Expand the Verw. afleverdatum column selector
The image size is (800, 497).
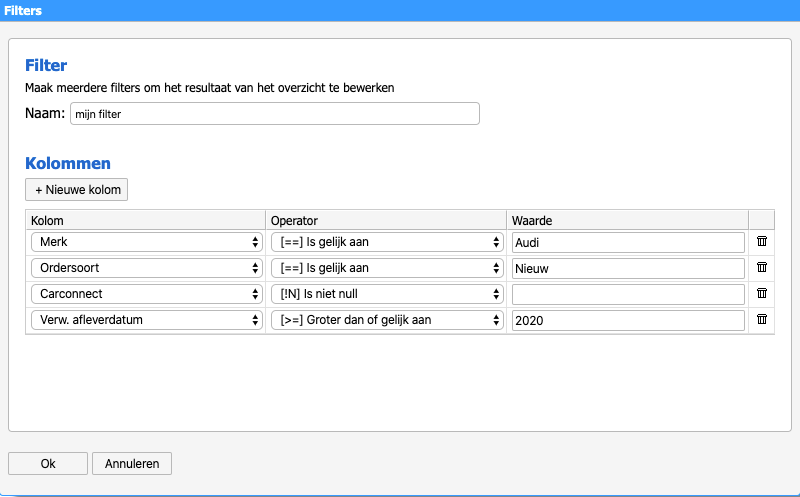coord(147,320)
